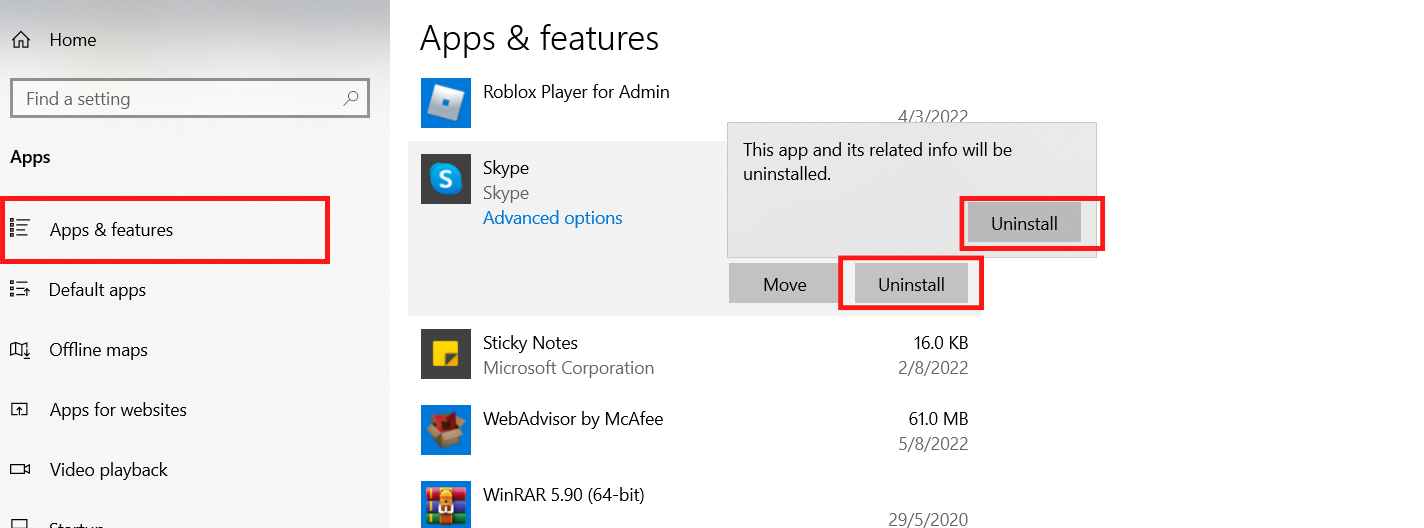Go to Offline maps settings
The image size is (1424, 528).
click(x=98, y=350)
